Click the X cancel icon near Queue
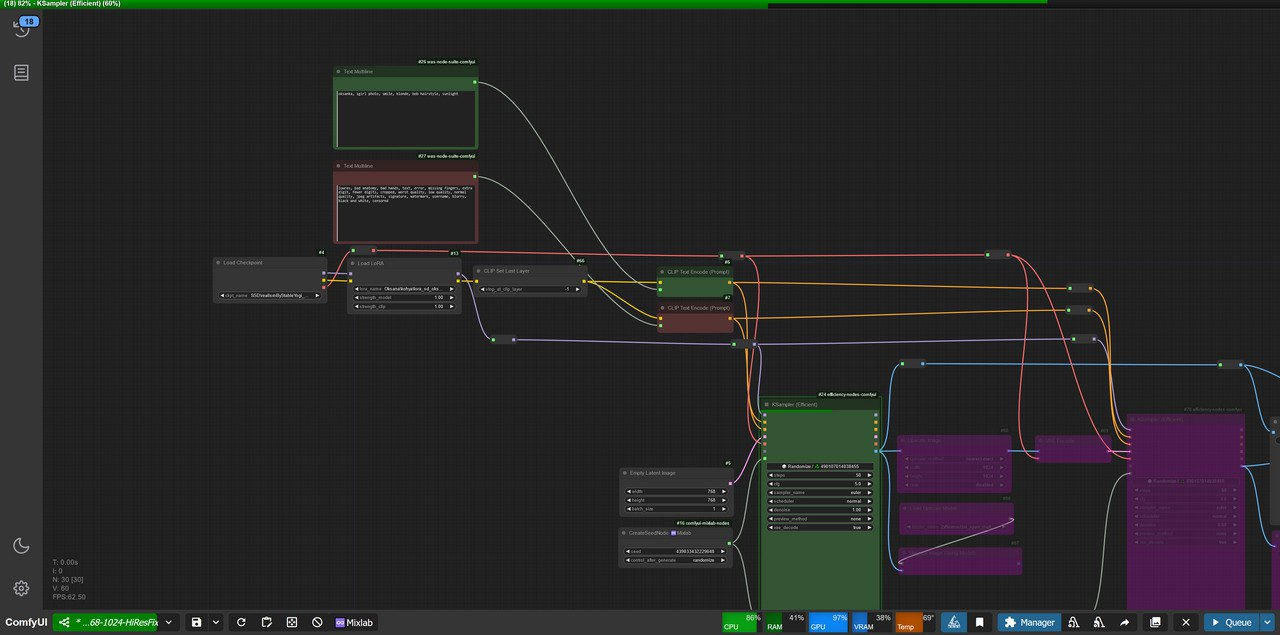The width and height of the screenshot is (1280, 635). coord(1186,622)
